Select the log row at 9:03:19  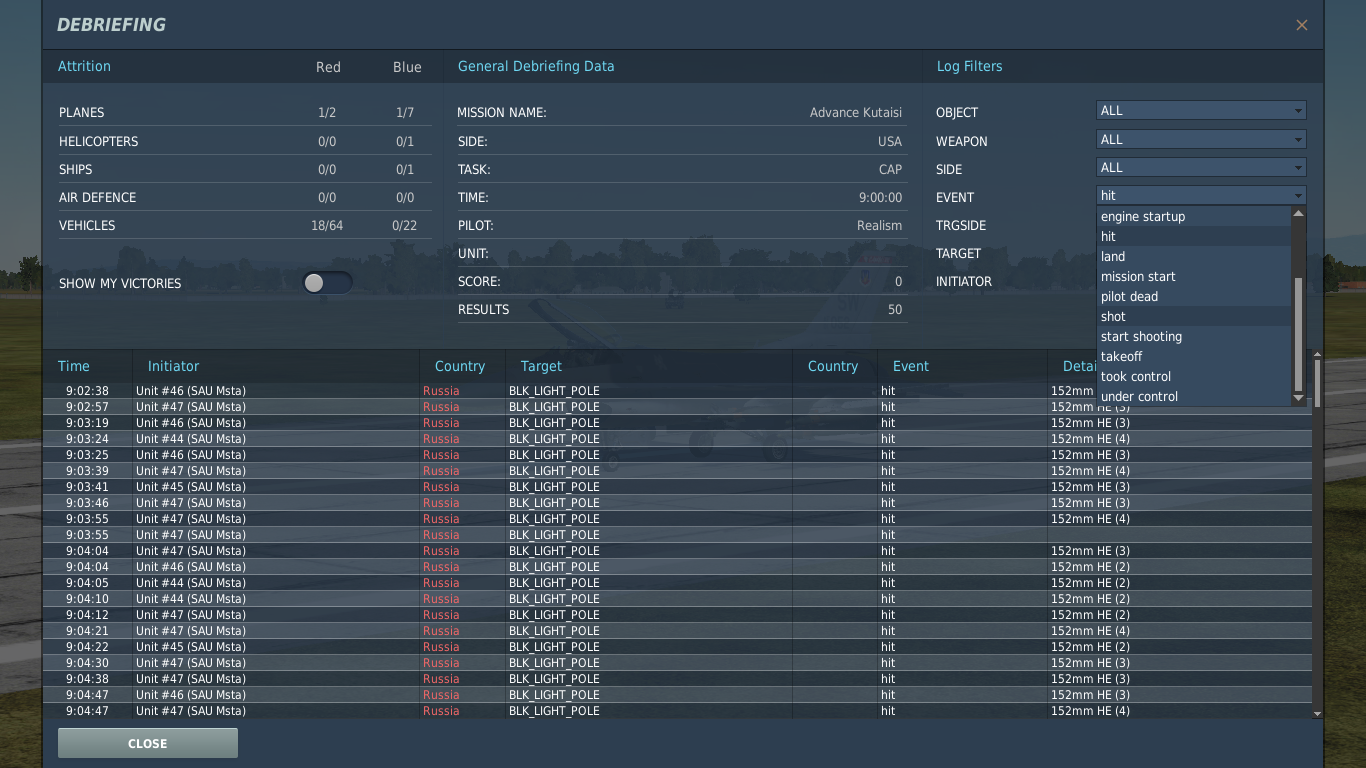point(677,423)
